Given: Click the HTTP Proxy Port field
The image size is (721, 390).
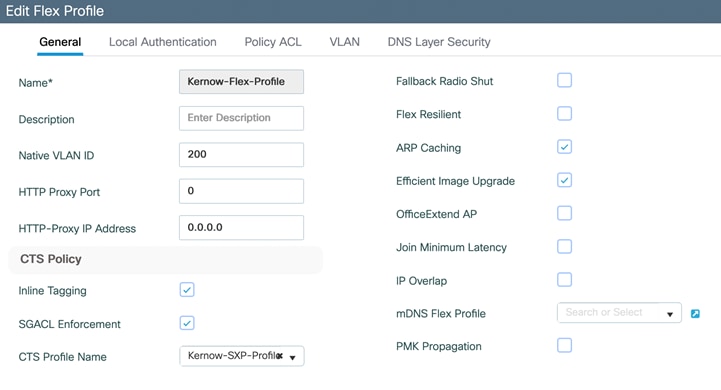Looking at the screenshot, I should click(x=241, y=191).
